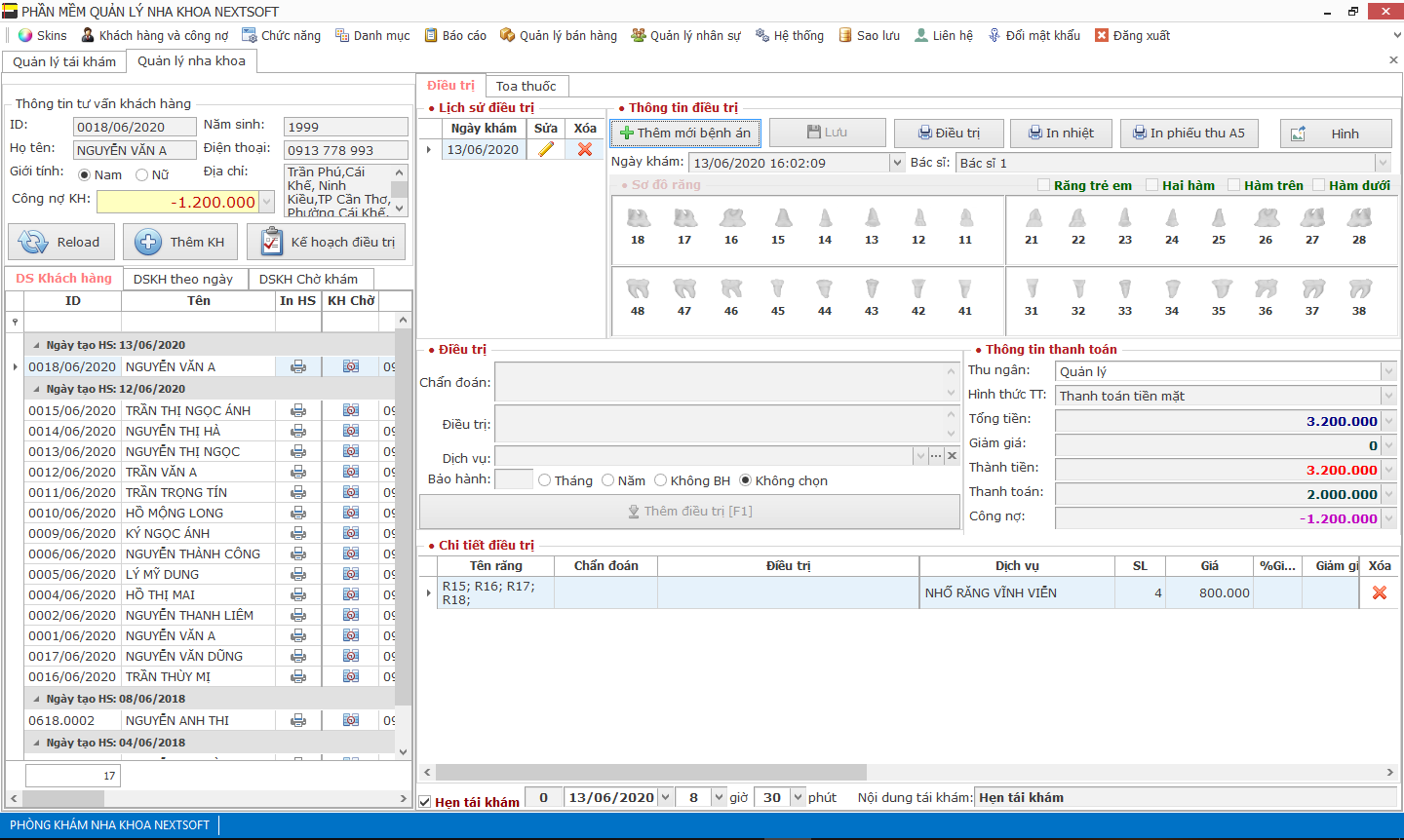Switch to Quản lý tái khám tab

click(x=64, y=61)
